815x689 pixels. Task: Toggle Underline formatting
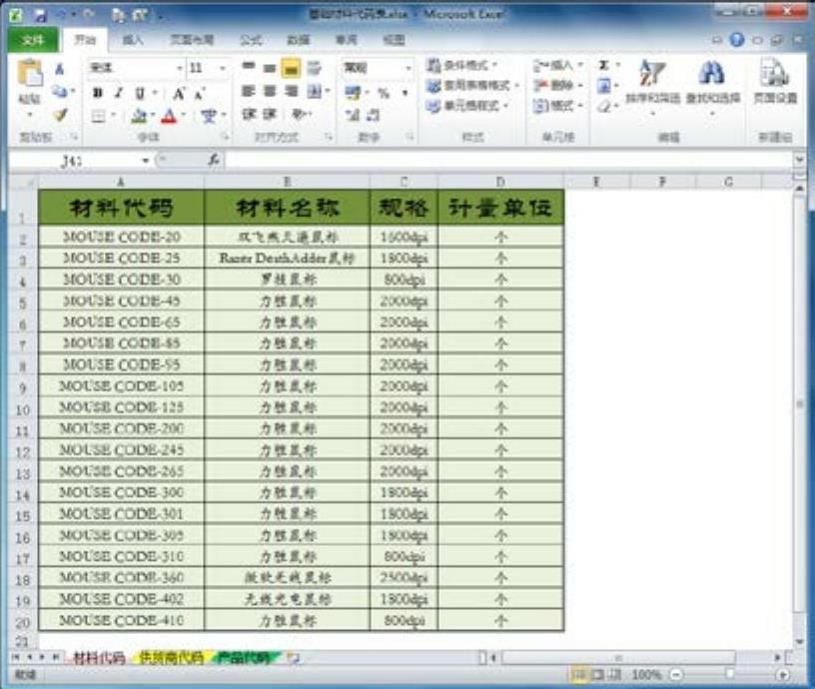[x=139, y=93]
